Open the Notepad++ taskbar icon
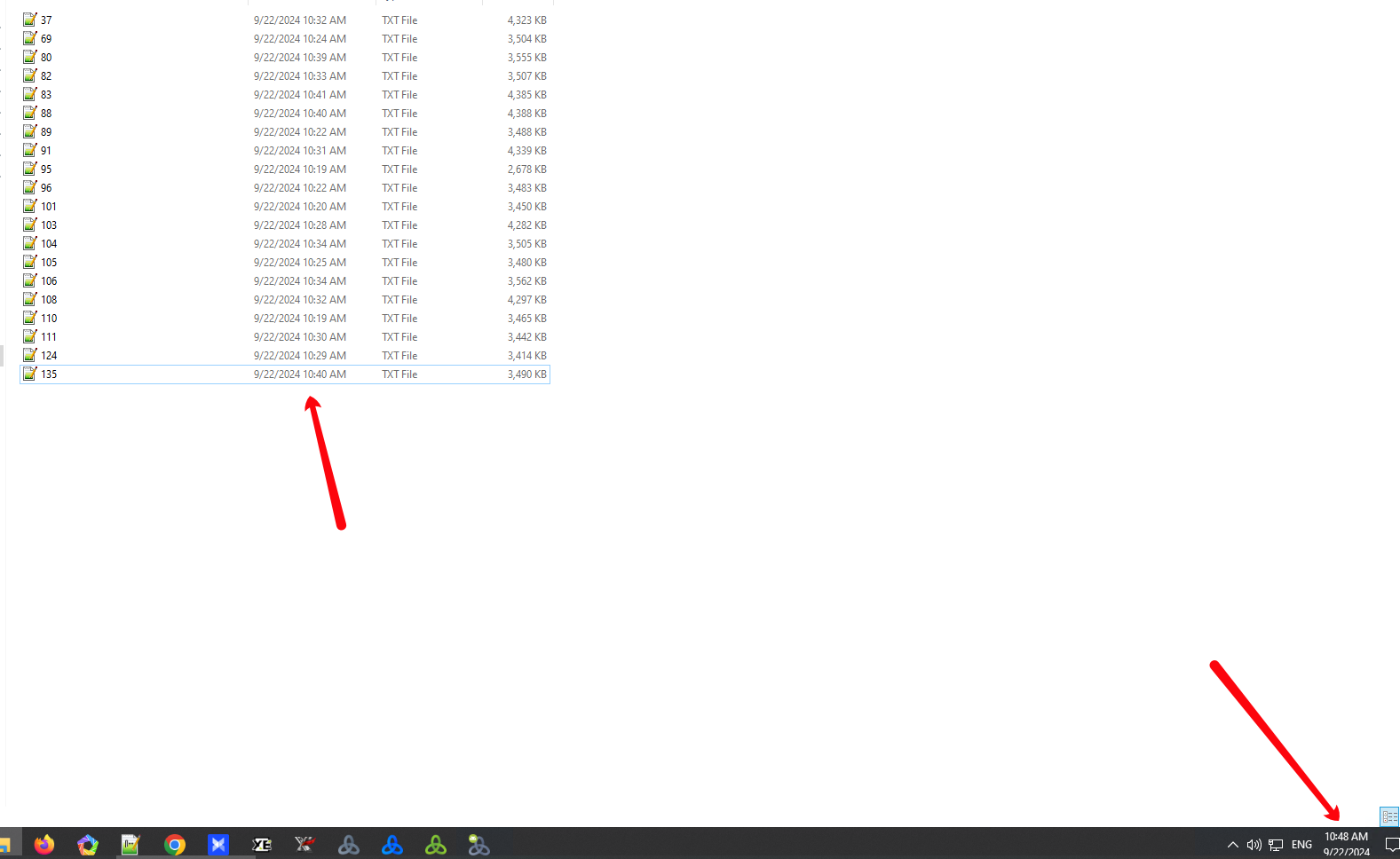This screenshot has height=859, width=1400. pos(131,845)
